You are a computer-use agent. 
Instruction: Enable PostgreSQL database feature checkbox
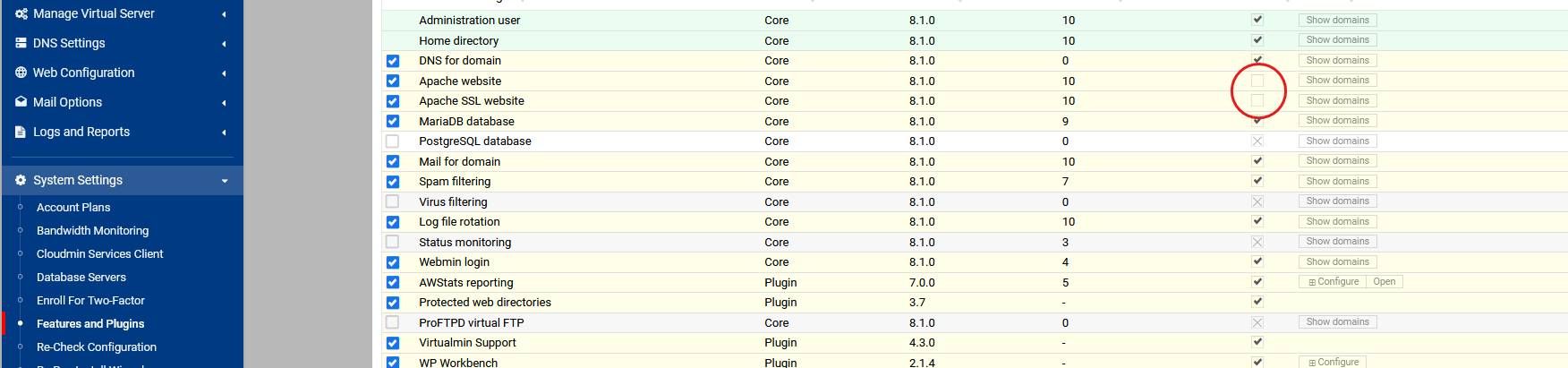coord(393,141)
